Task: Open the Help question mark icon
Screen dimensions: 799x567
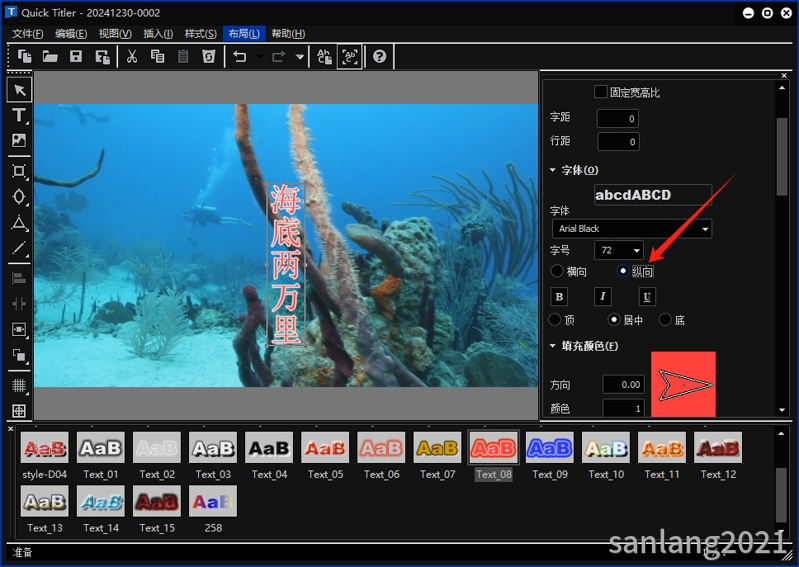Action: pyautogui.click(x=380, y=56)
